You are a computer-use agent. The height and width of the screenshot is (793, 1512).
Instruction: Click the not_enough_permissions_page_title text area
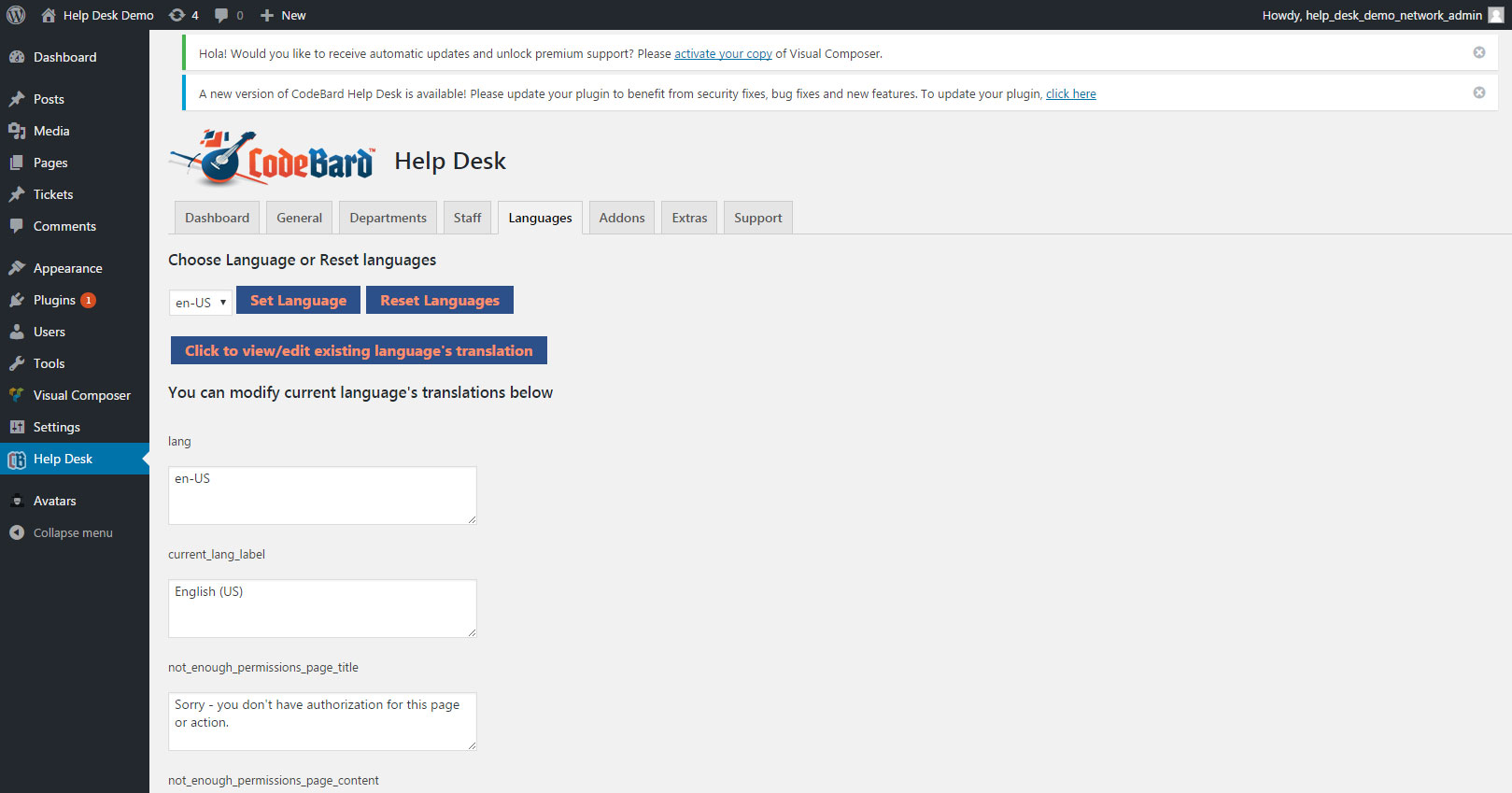click(322, 721)
